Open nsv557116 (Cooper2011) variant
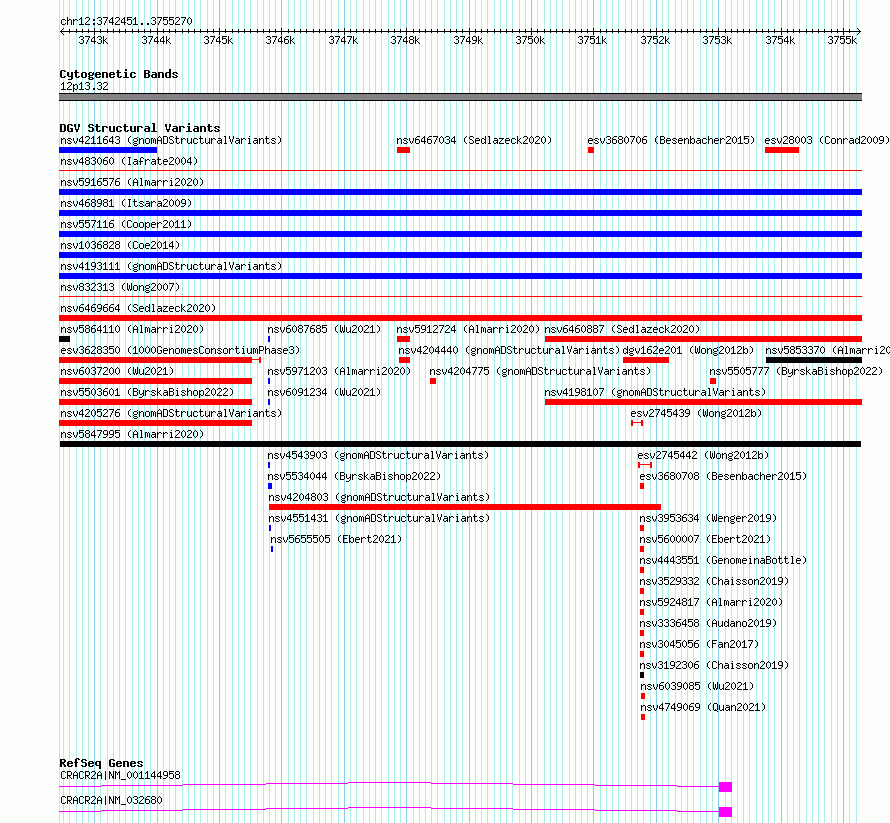The height and width of the screenshot is (823, 890). tap(126, 224)
